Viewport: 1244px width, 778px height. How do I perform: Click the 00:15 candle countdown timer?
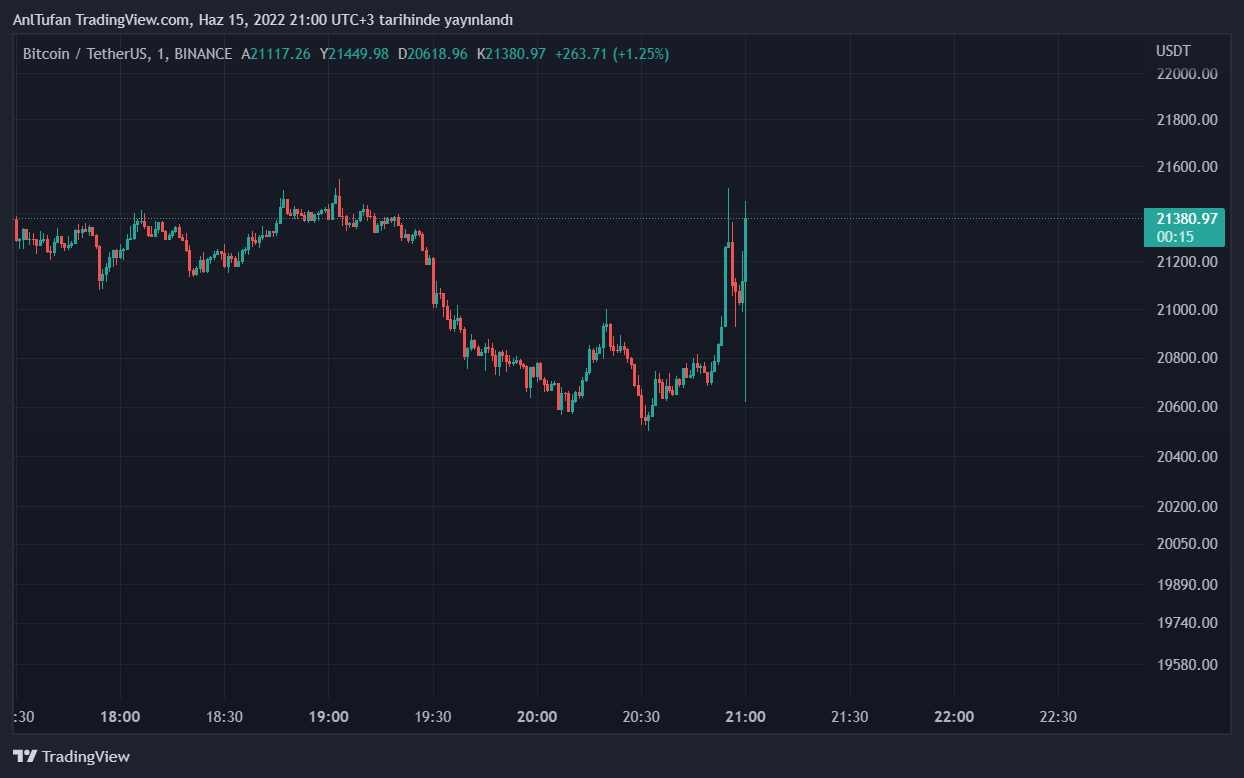[1174, 237]
